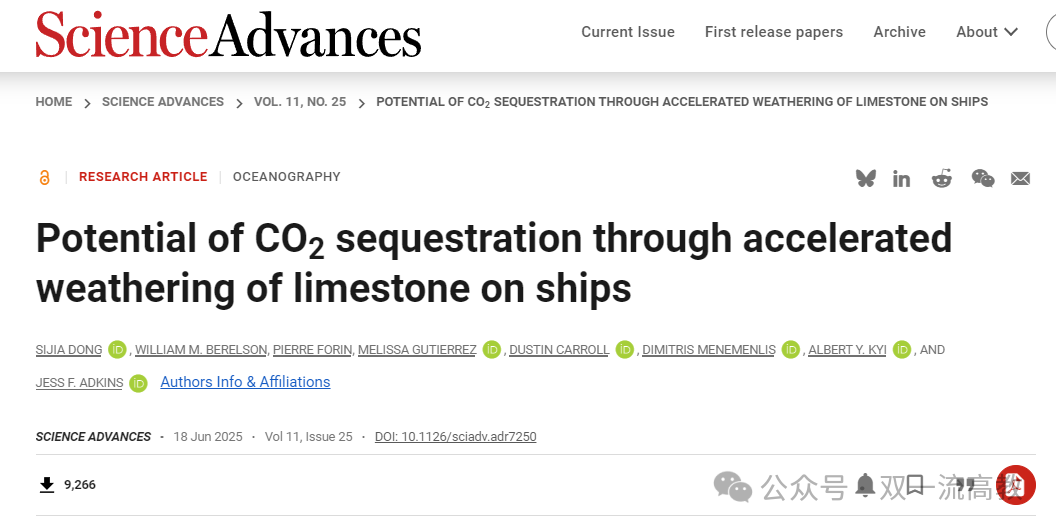Email this article using envelope icon
The image size is (1056, 530).
coord(1020,178)
